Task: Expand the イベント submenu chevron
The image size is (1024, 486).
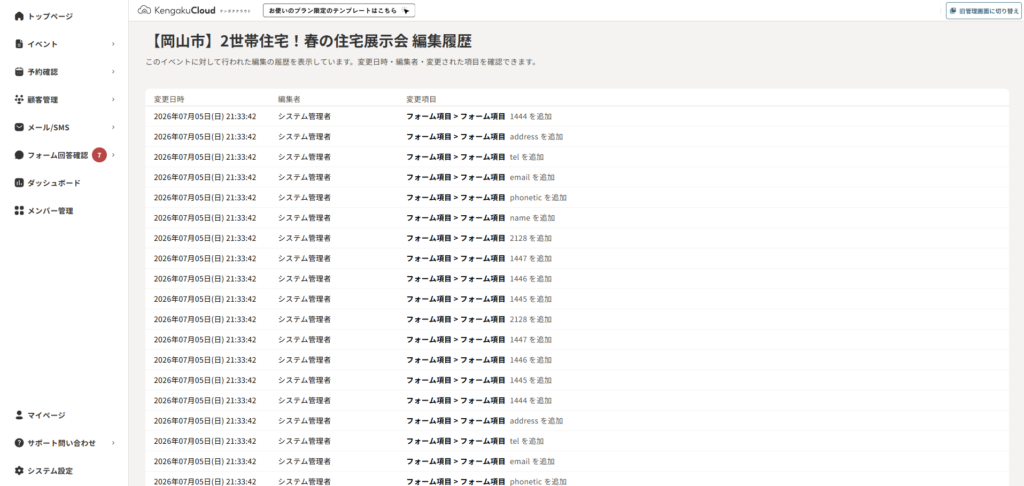Action: [x=113, y=44]
